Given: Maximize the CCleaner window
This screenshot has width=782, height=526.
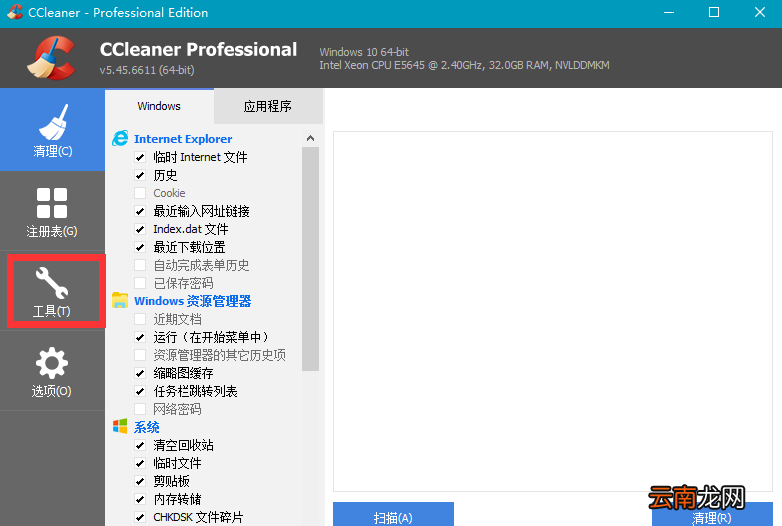Looking at the screenshot, I should [x=714, y=12].
